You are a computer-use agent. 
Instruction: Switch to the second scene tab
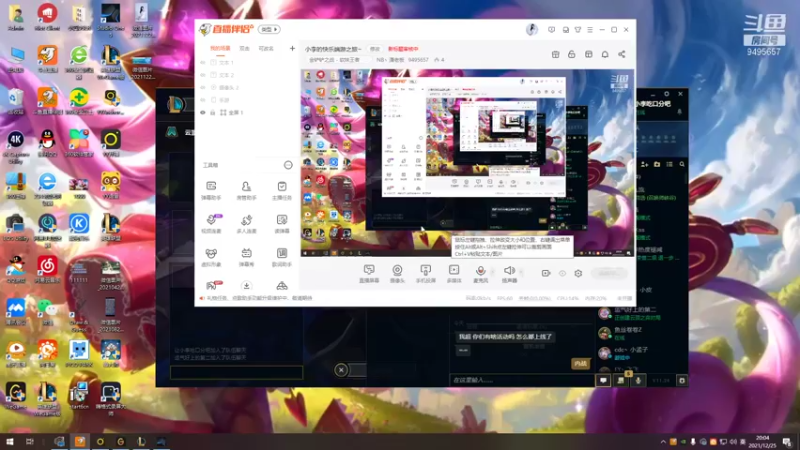pyautogui.click(x=245, y=48)
